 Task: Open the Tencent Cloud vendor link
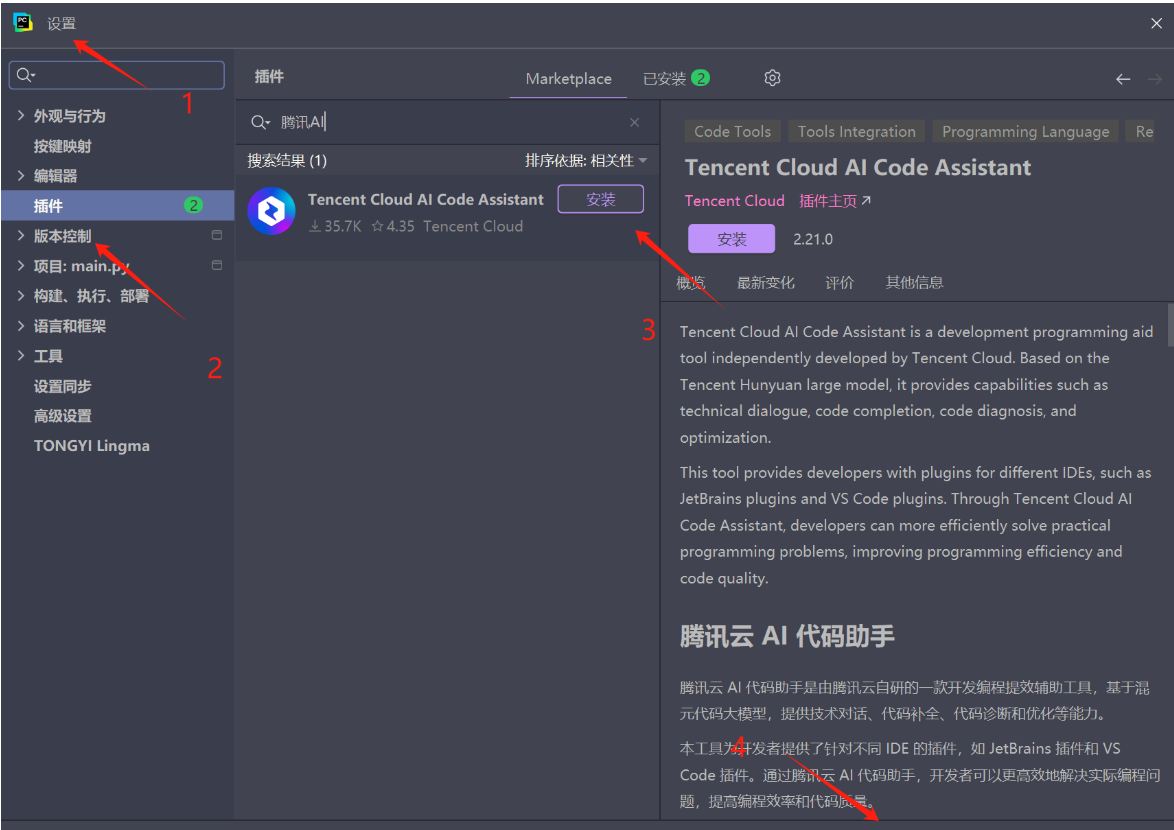734,201
